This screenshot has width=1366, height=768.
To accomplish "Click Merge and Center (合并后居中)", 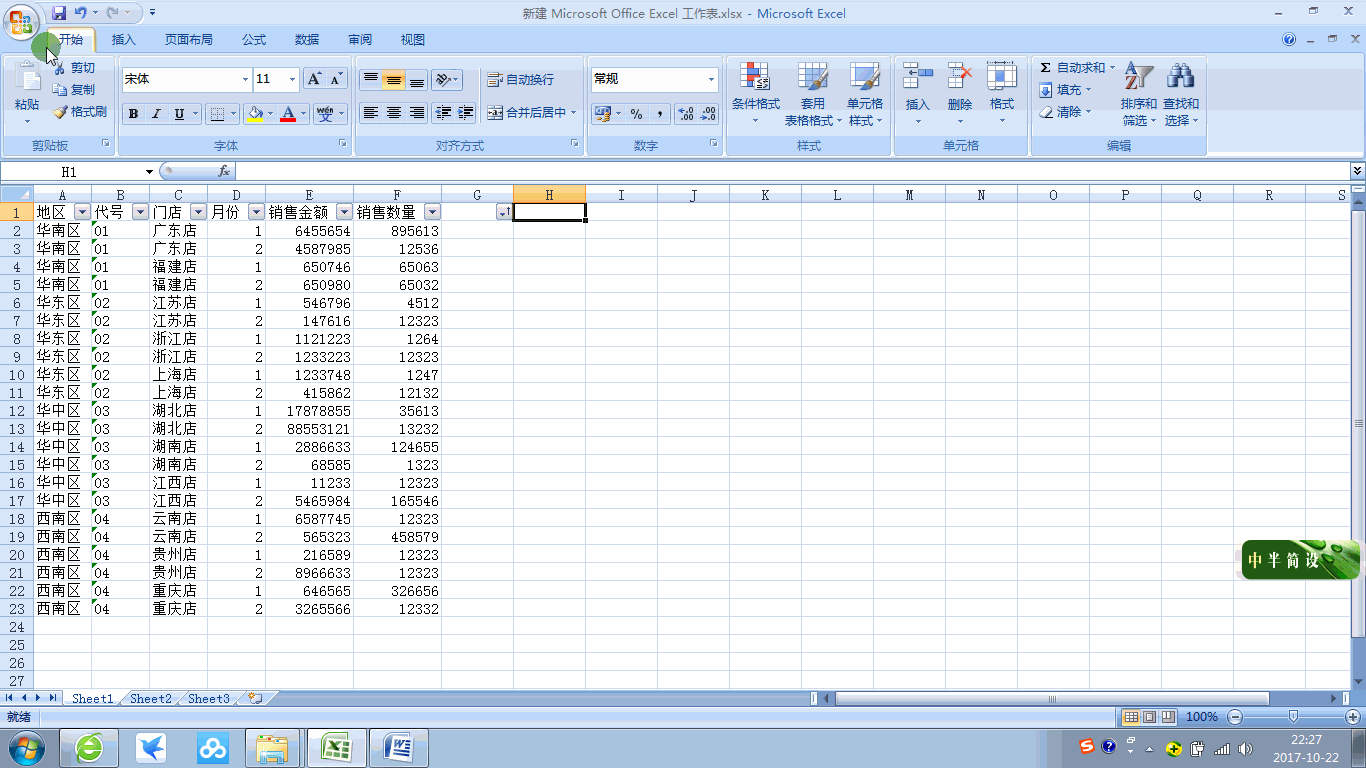I will tap(526, 113).
